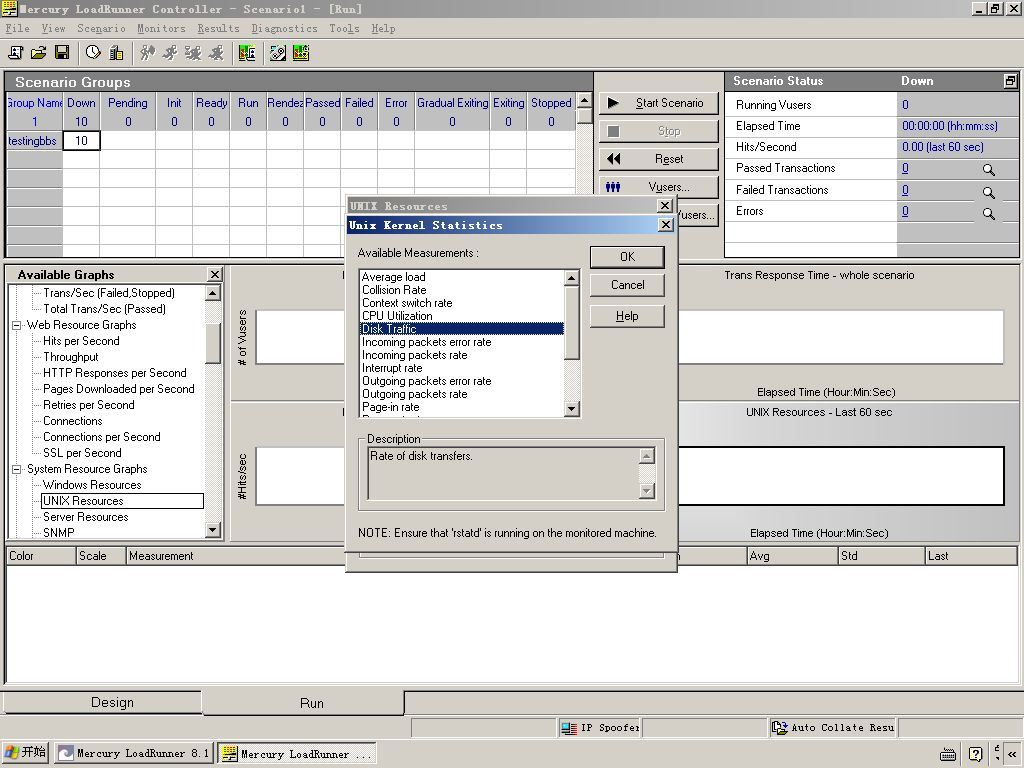Click the magnifier beside Errors

(989, 214)
